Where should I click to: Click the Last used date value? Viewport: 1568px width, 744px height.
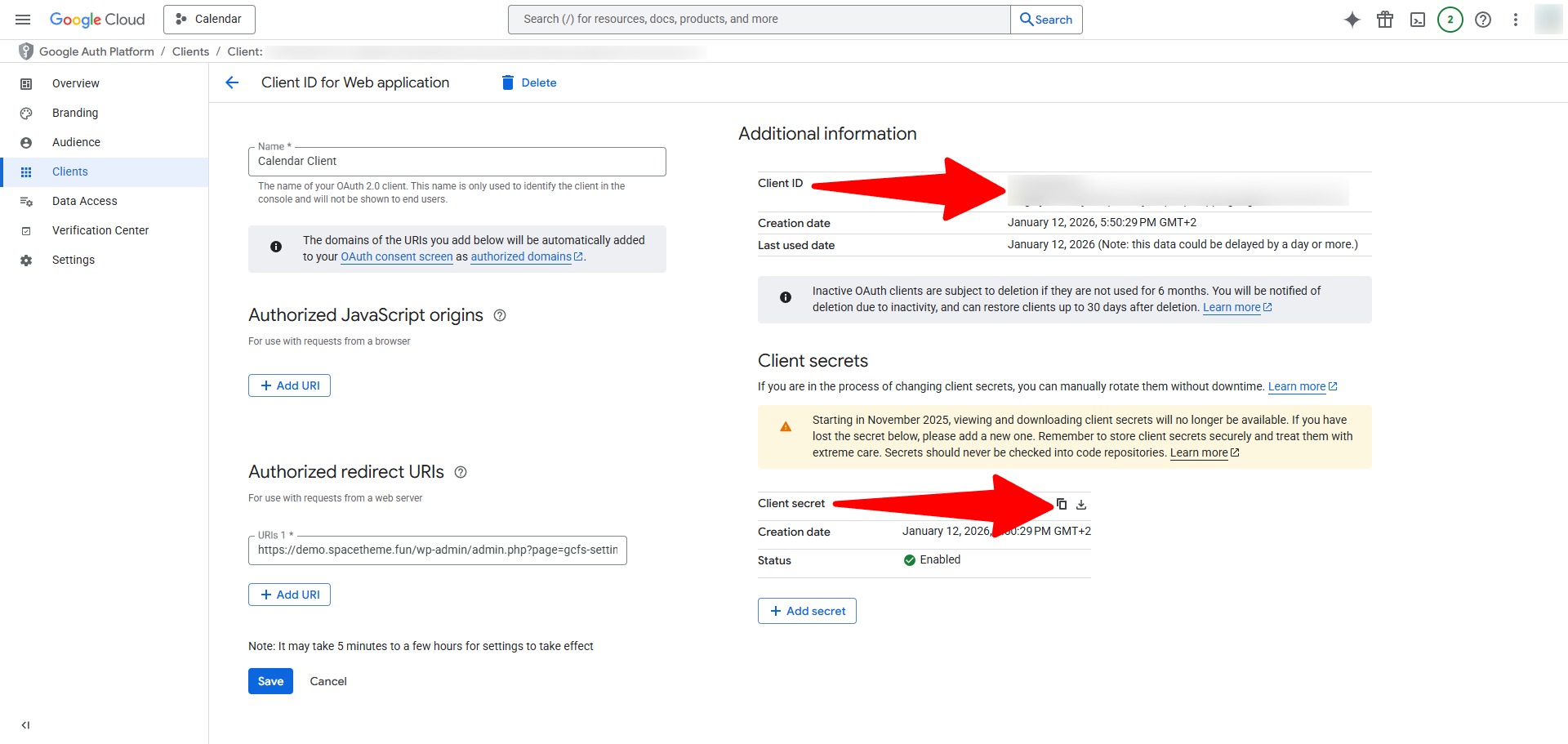pyautogui.click(x=1183, y=244)
